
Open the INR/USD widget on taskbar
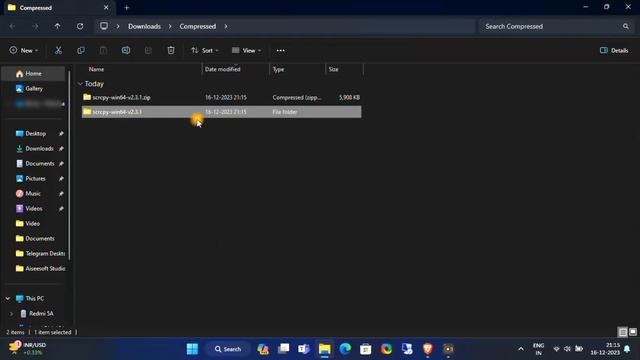click(x=28, y=349)
